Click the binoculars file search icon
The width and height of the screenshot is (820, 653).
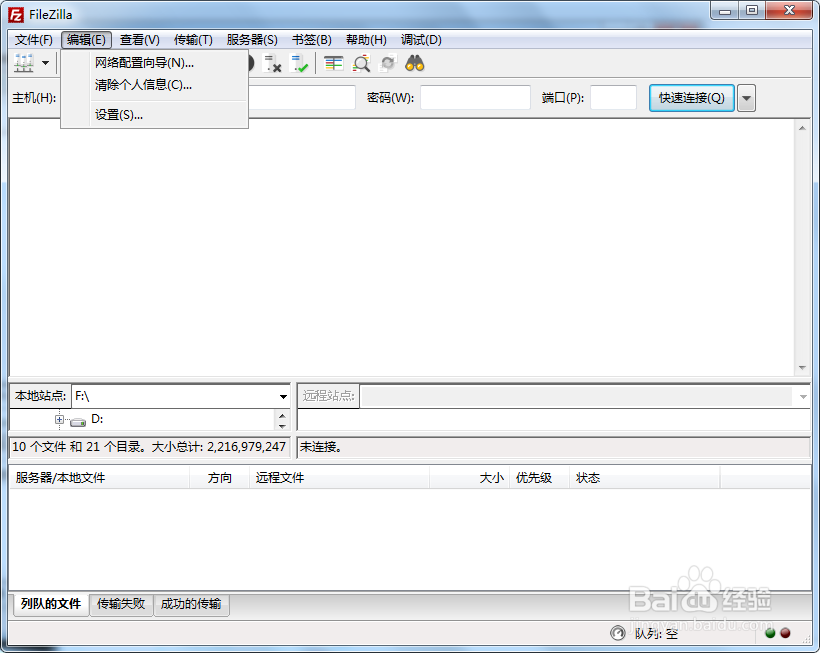[x=415, y=63]
